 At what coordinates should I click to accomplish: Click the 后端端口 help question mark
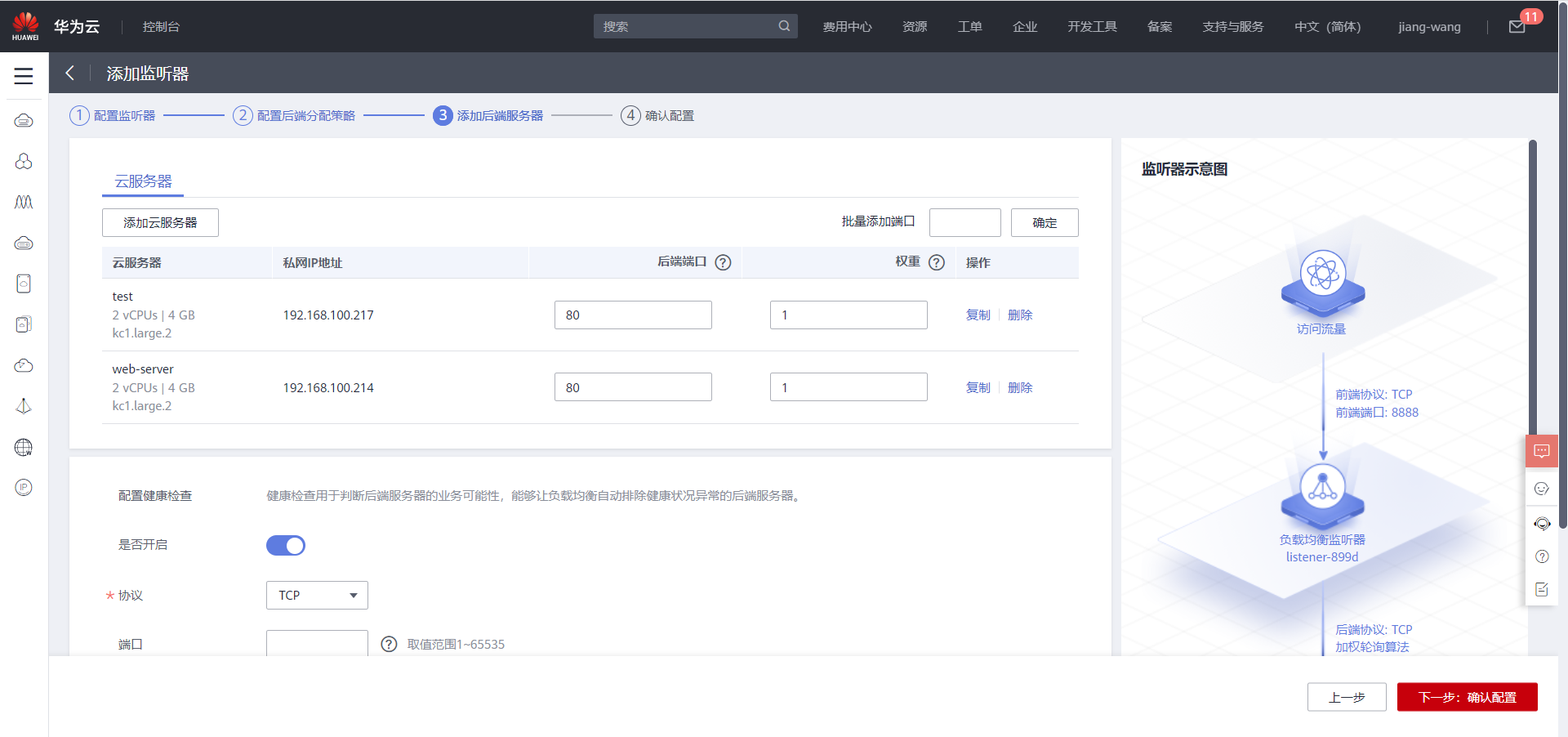click(723, 262)
